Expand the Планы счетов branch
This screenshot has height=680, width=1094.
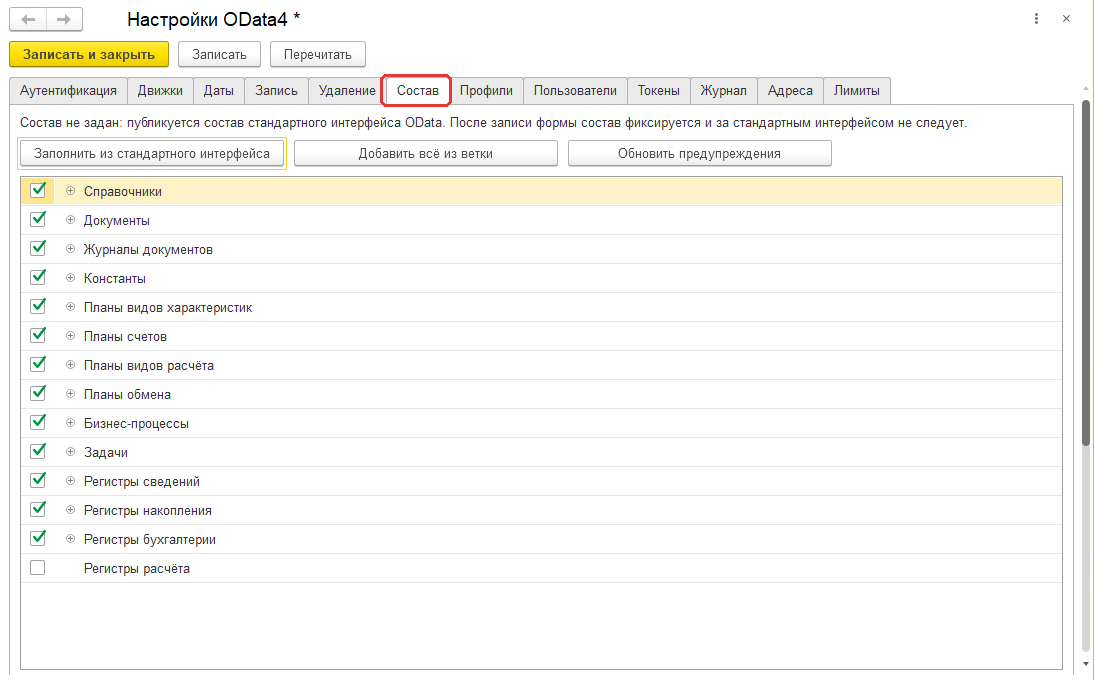[x=70, y=336]
